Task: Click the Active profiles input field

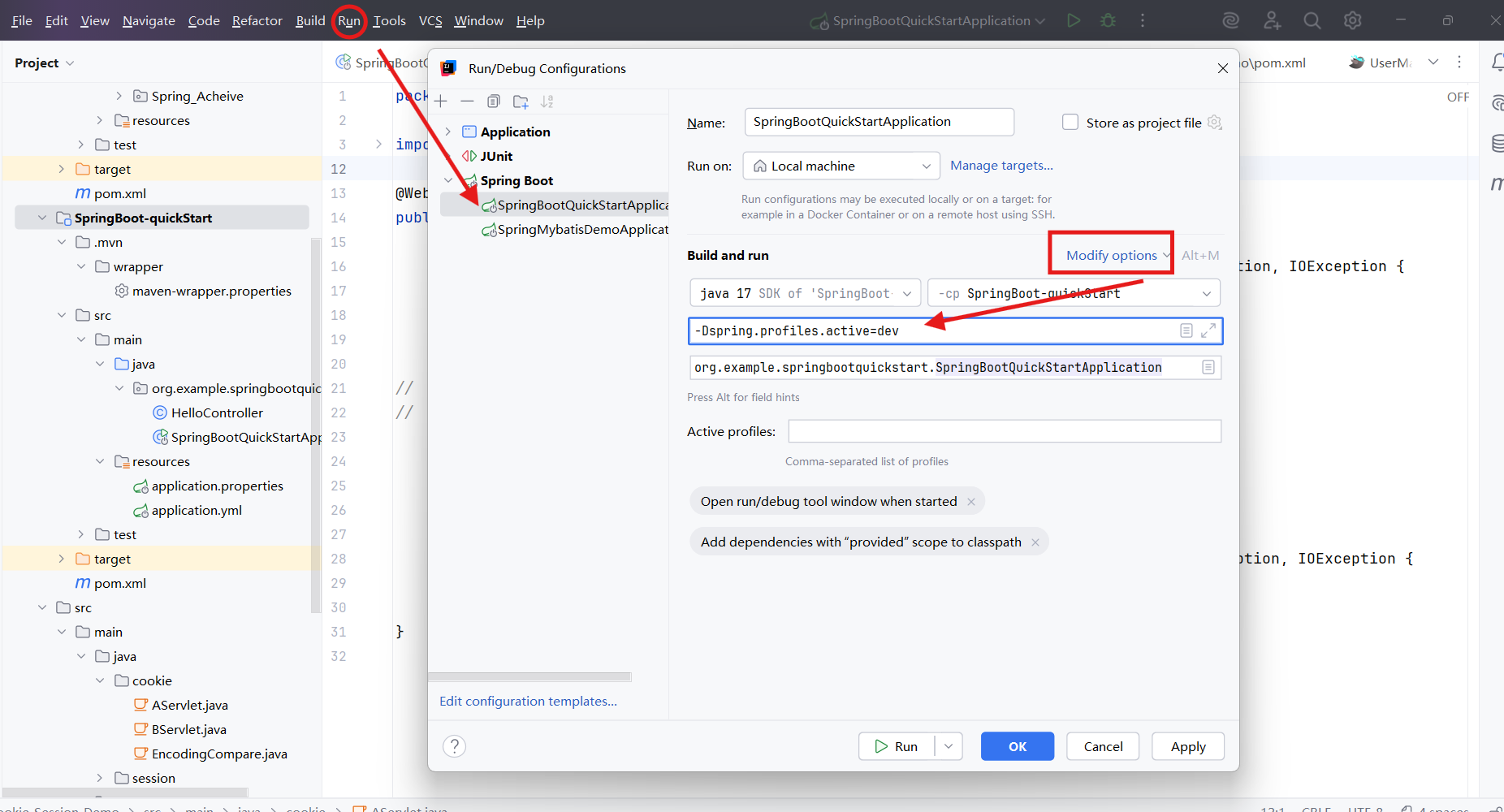Action: [1005, 431]
